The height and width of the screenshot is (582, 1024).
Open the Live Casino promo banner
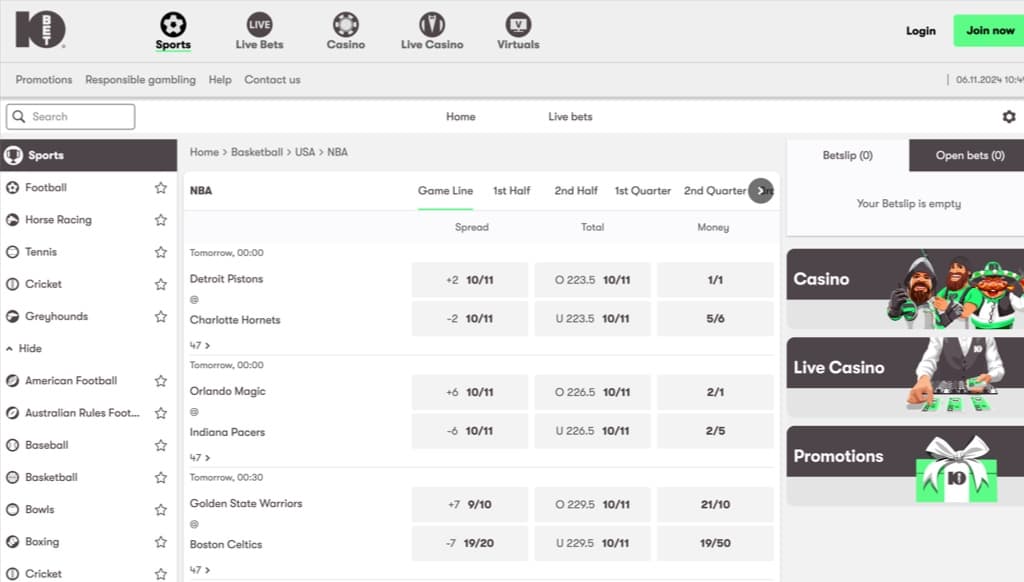pyautogui.click(x=905, y=378)
